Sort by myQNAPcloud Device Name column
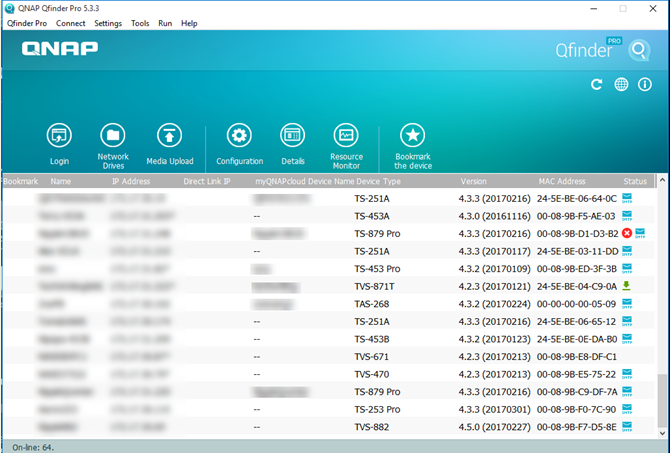This screenshot has width=670, height=454. coord(305,181)
